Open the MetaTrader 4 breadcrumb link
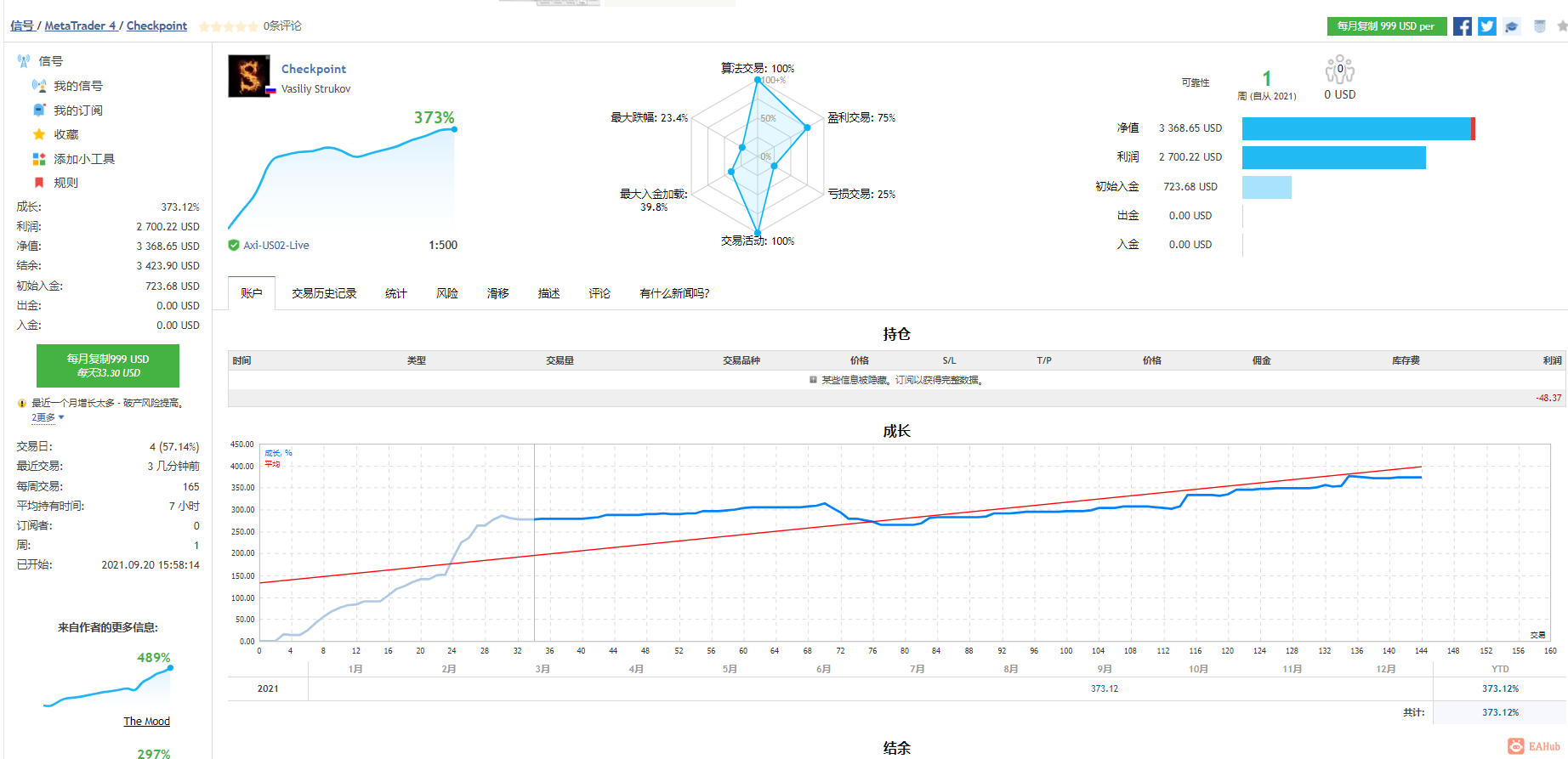 click(x=80, y=26)
